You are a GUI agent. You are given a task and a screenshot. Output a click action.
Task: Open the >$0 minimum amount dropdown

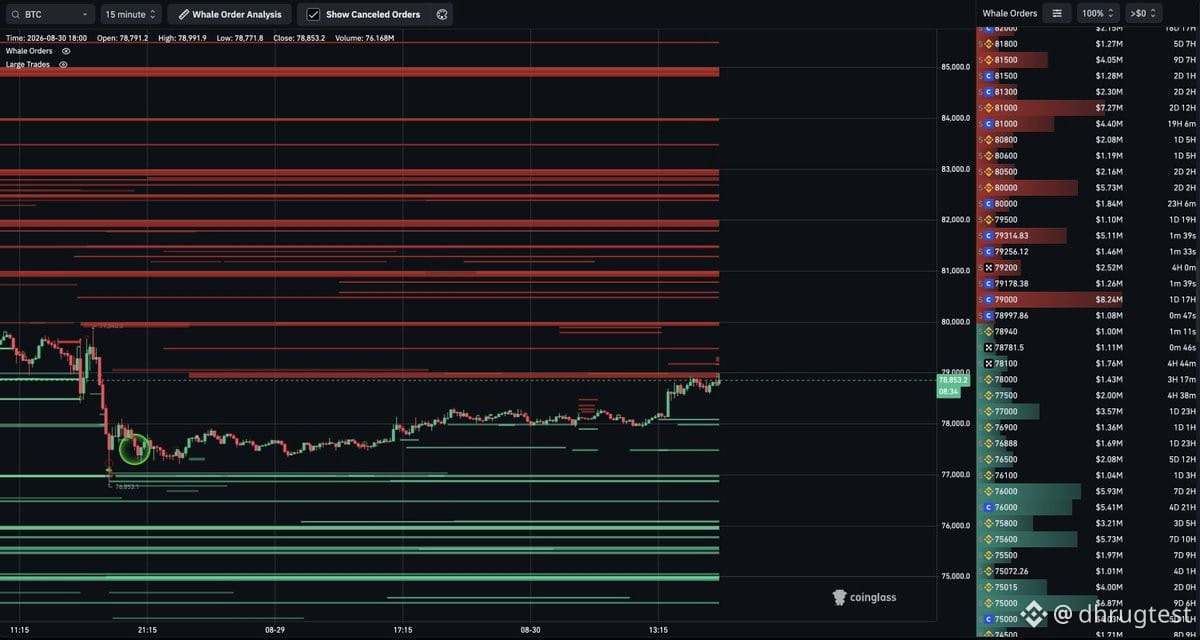point(1142,13)
